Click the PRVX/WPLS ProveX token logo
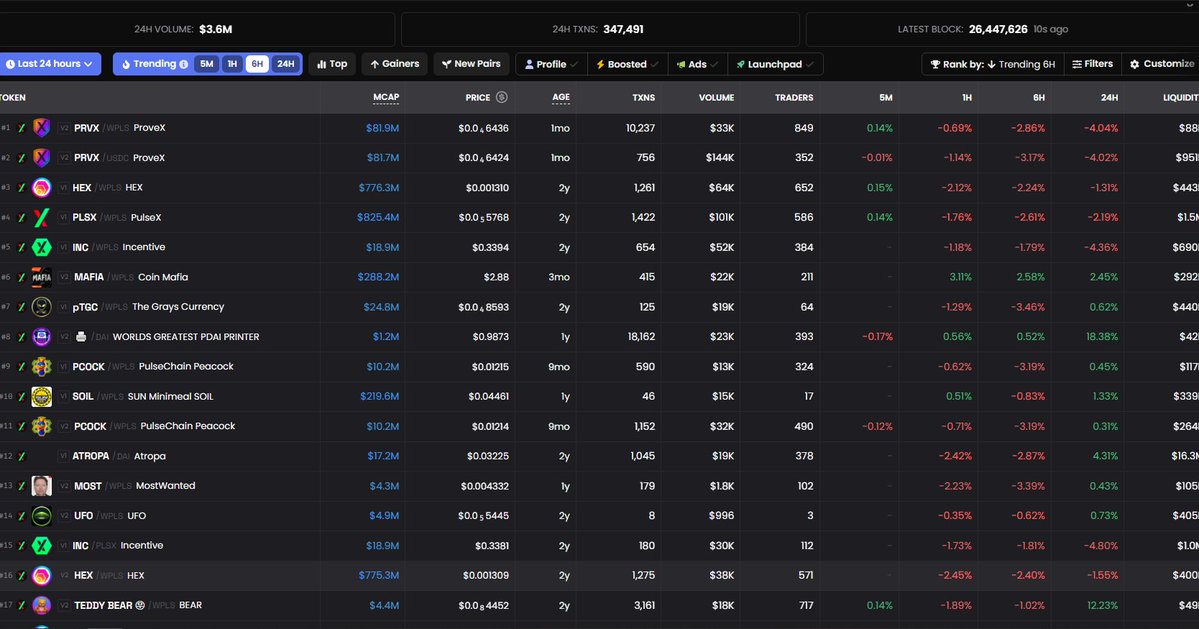The height and width of the screenshot is (629, 1199). (41, 128)
